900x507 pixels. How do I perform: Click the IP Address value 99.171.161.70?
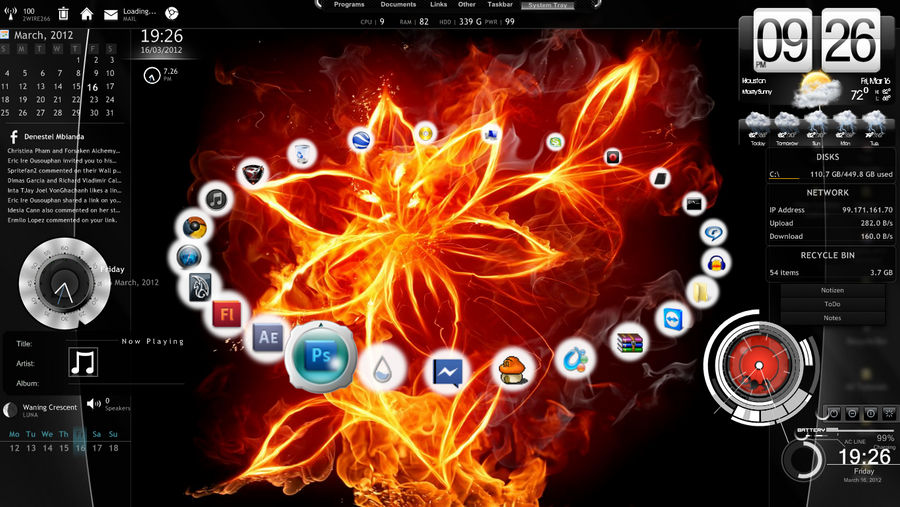tap(867, 210)
